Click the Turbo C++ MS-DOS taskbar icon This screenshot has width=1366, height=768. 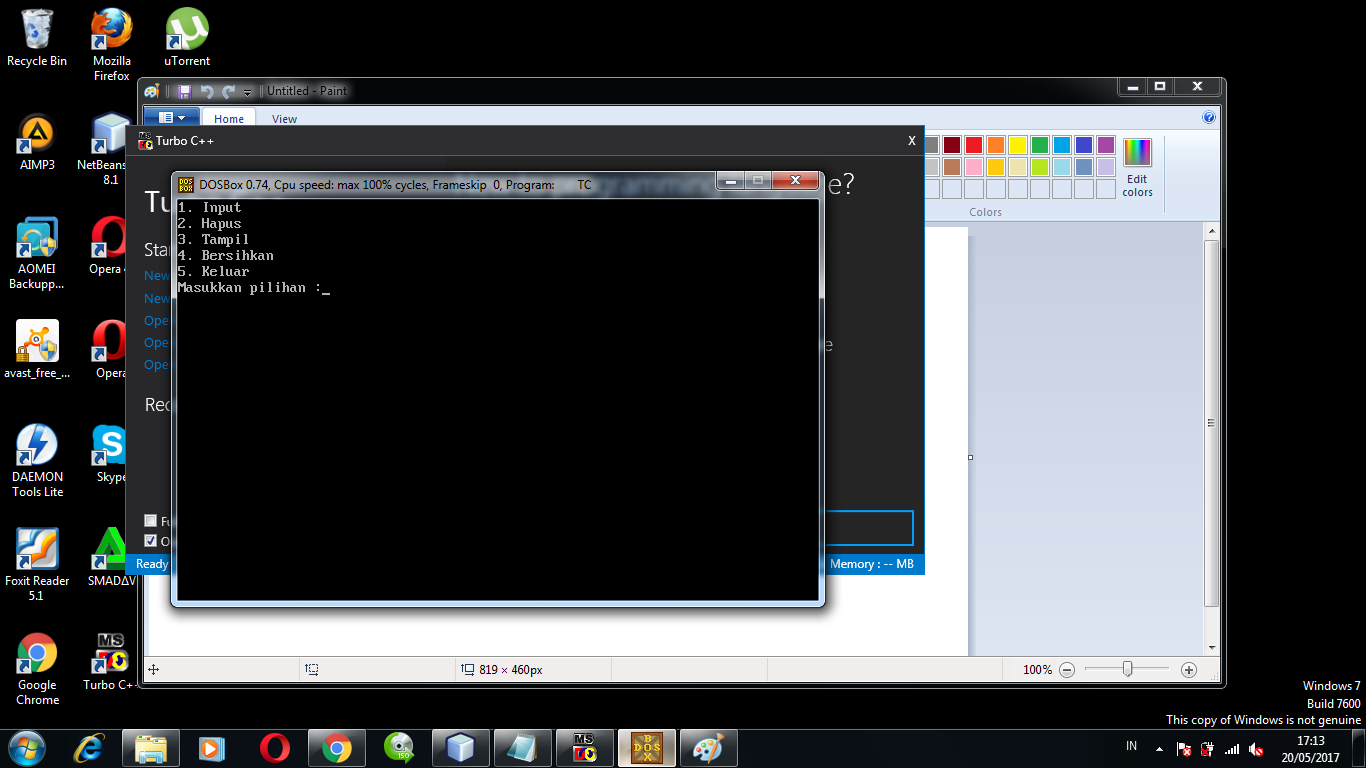click(x=584, y=748)
